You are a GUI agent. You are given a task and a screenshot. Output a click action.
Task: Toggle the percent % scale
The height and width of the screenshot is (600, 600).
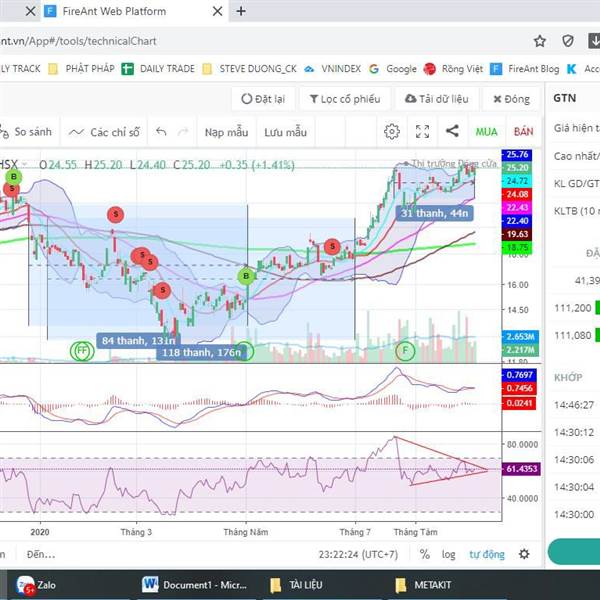pyautogui.click(x=425, y=554)
